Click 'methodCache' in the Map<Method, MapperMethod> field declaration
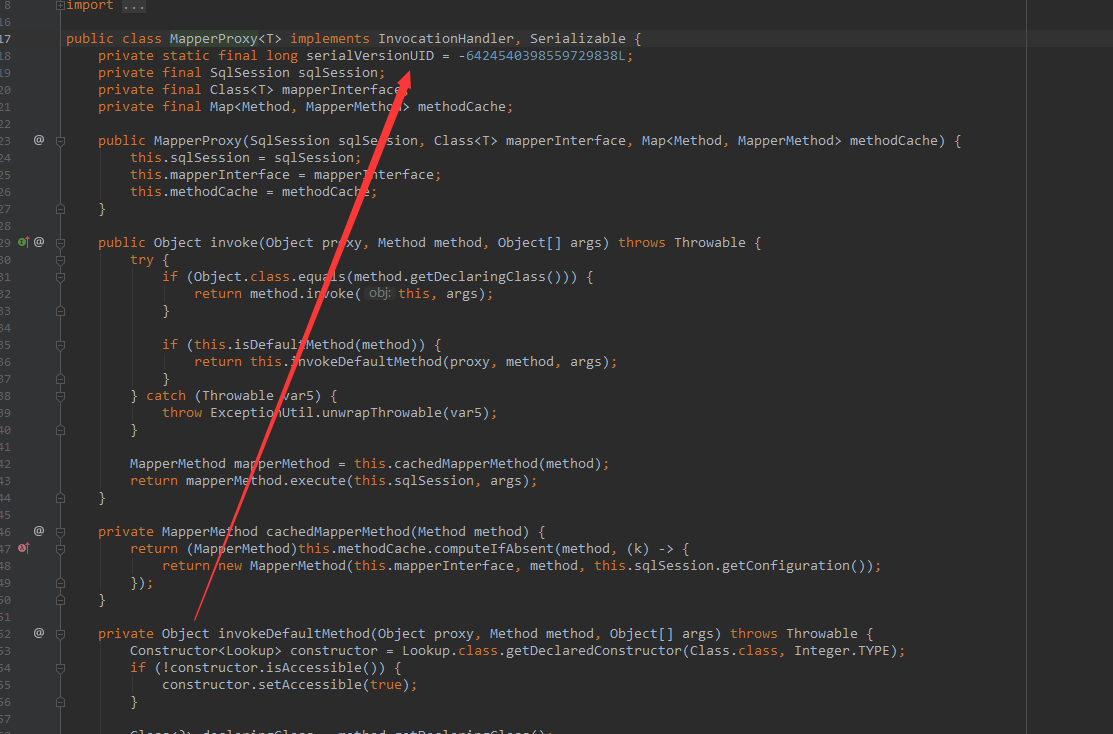This screenshot has width=1113, height=734. [x=461, y=106]
